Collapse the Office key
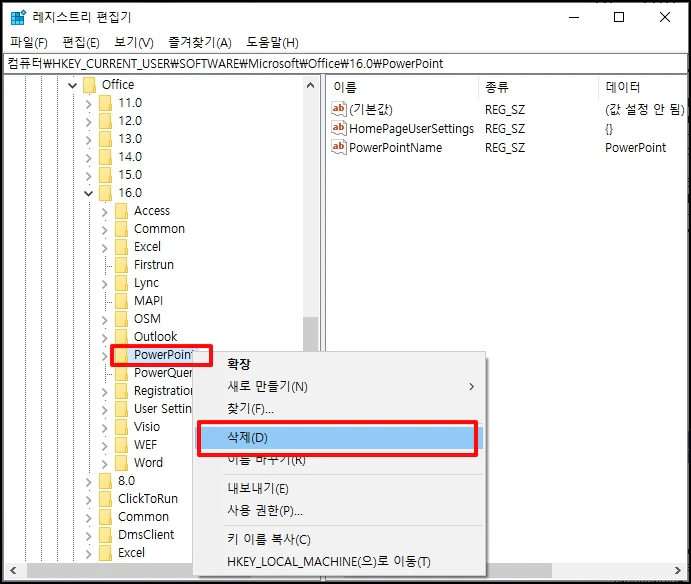 (x=72, y=85)
